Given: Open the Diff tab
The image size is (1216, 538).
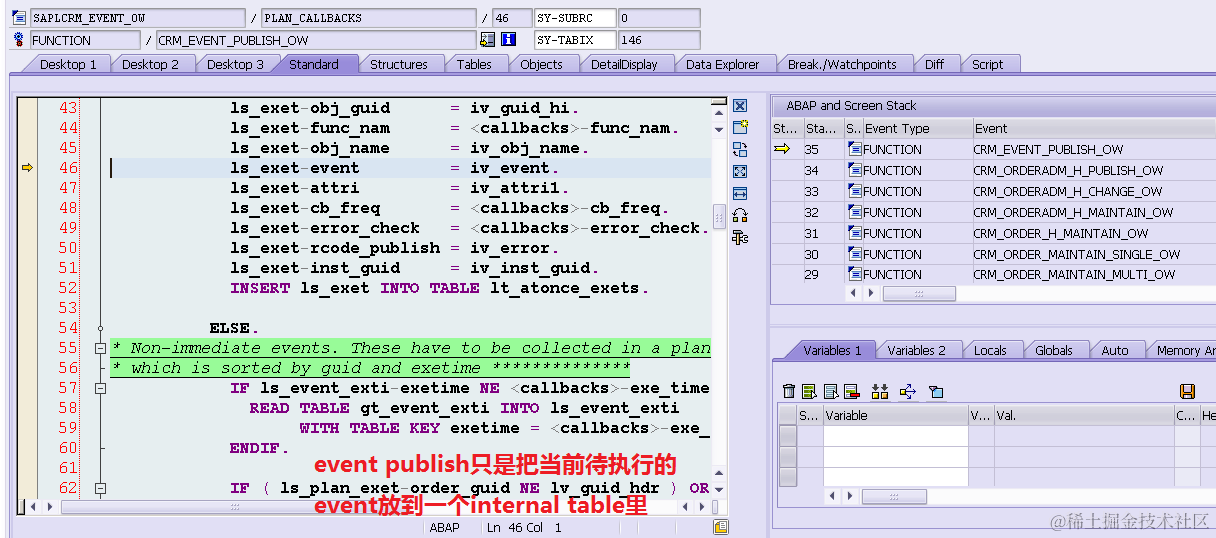Looking at the screenshot, I should click(x=934, y=64).
